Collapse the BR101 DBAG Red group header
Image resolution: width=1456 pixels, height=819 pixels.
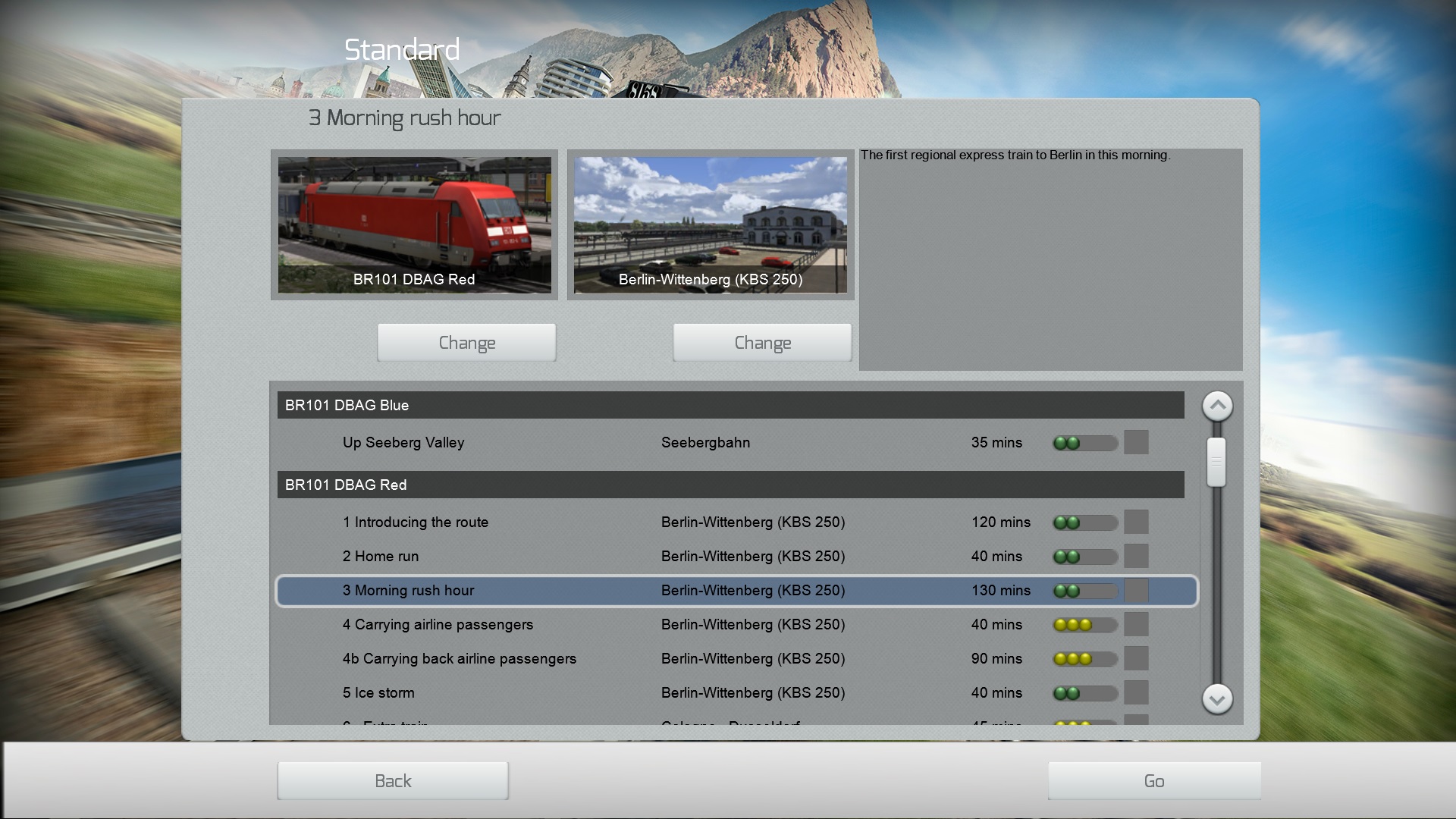coord(730,485)
